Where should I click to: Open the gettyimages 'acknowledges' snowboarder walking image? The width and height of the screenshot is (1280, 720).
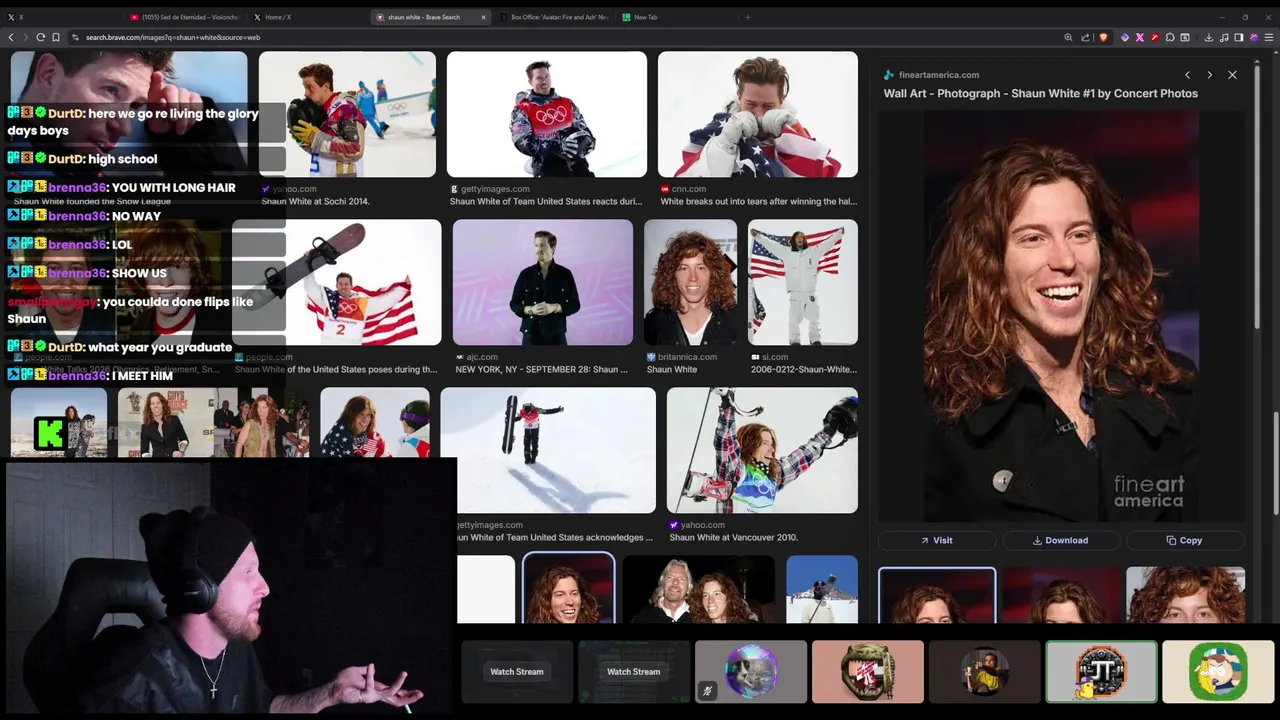548,450
